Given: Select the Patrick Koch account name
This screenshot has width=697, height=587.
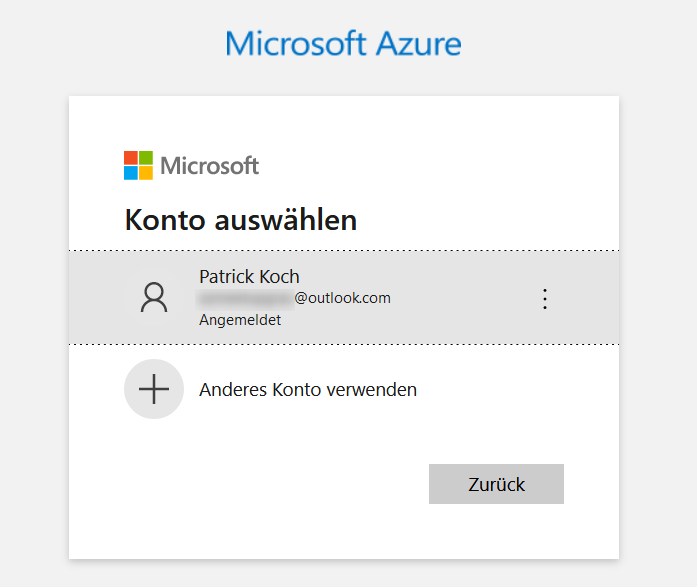Looking at the screenshot, I should pyautogui.click(x=249, y=277).
